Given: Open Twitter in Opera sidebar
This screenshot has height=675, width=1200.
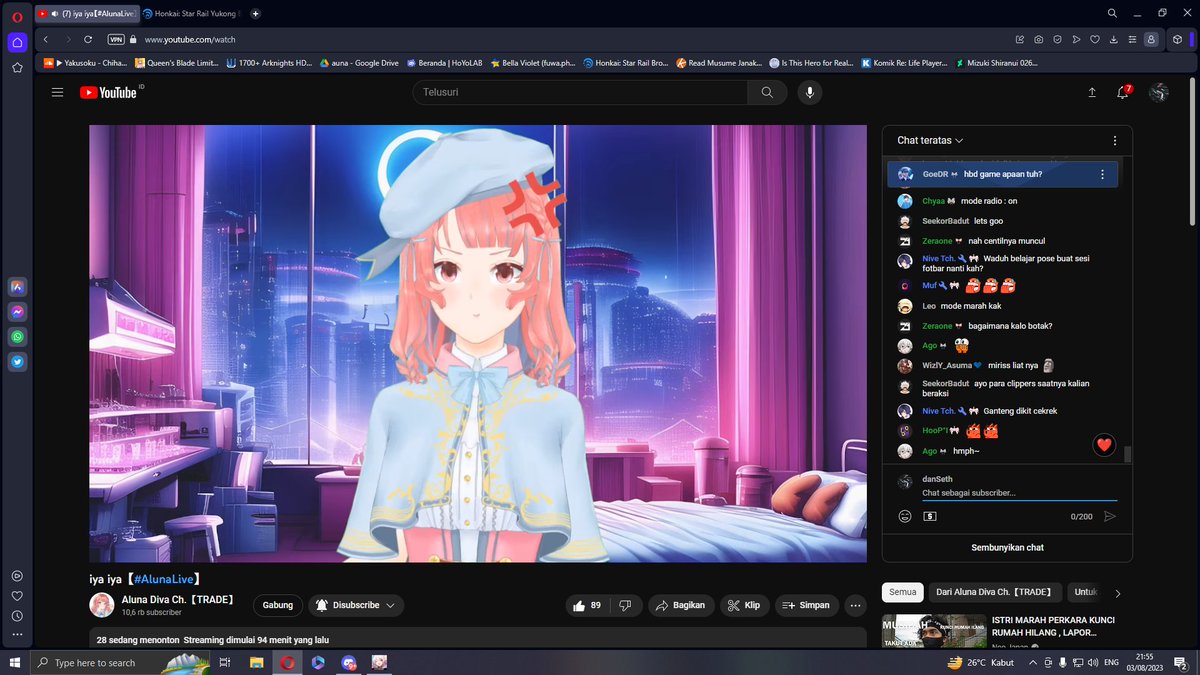Looking at the screenshot, I should (x=17, y=362).
